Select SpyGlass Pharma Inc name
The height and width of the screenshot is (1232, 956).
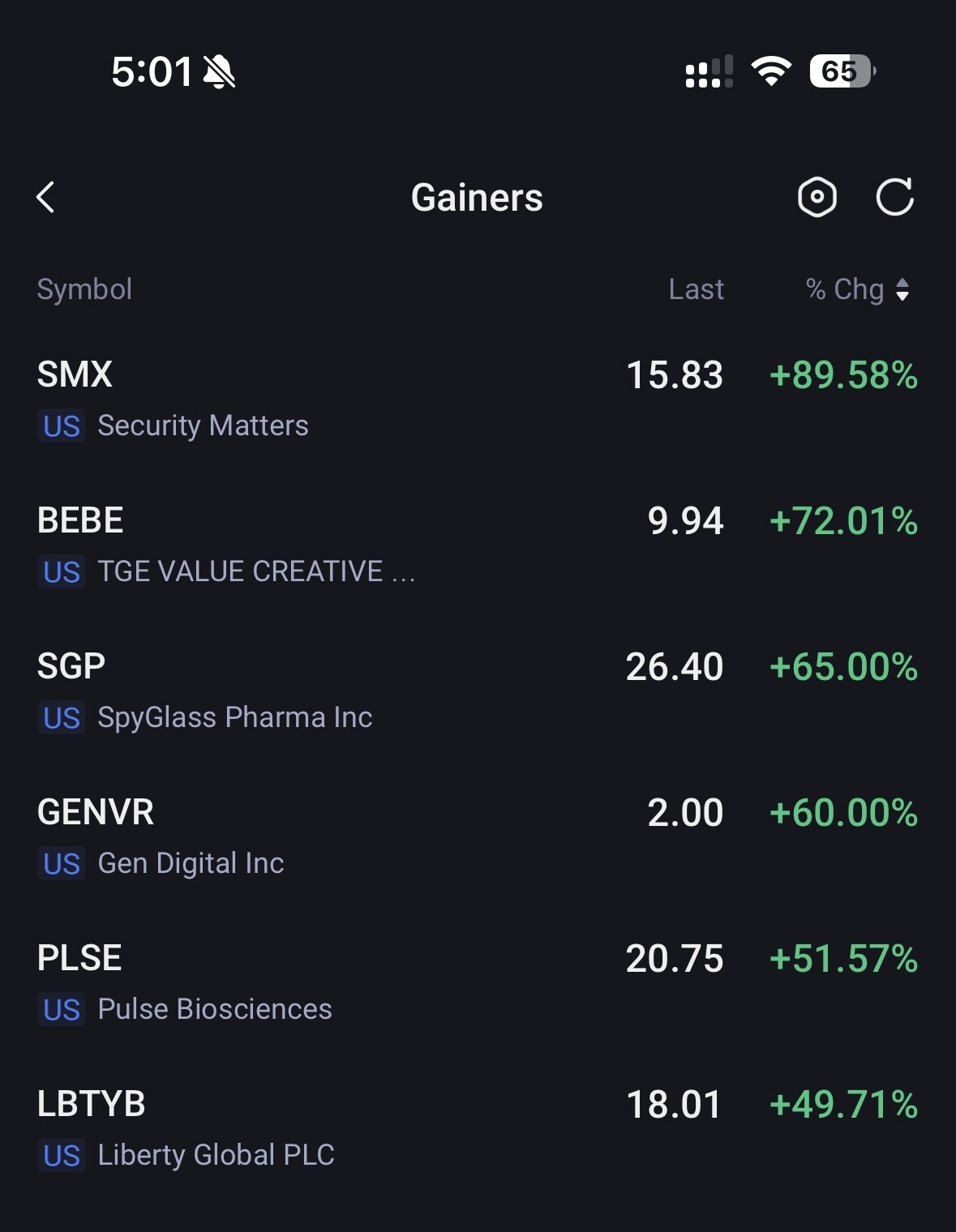(234, 717)
